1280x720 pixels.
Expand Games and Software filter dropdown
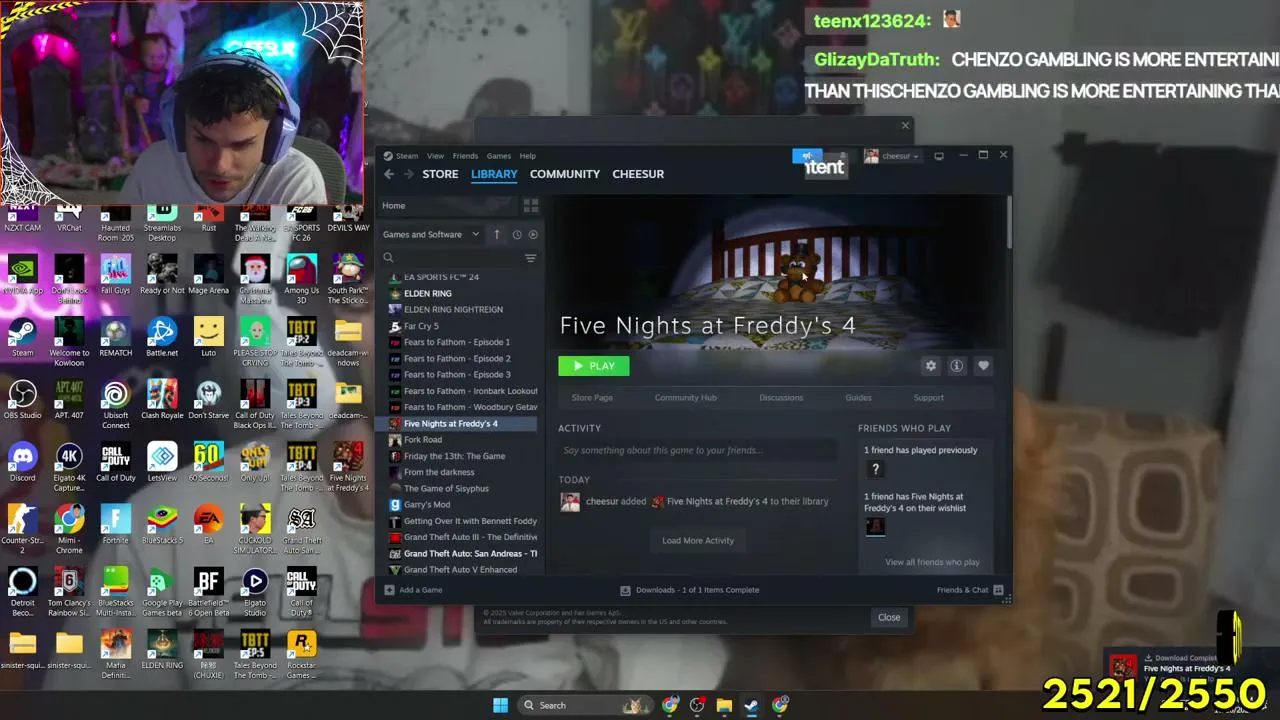[431, 234]
